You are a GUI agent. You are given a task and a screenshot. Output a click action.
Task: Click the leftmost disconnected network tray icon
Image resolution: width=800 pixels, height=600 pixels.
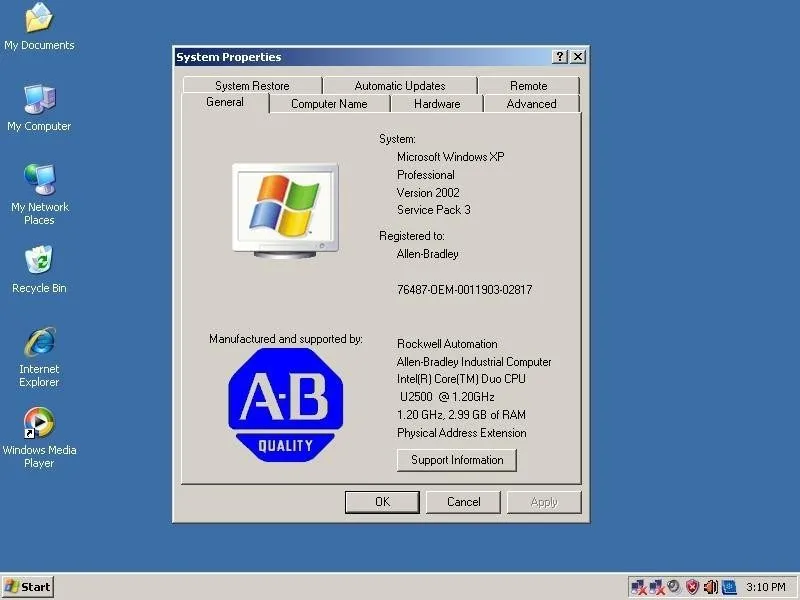[x=638, y=587]
